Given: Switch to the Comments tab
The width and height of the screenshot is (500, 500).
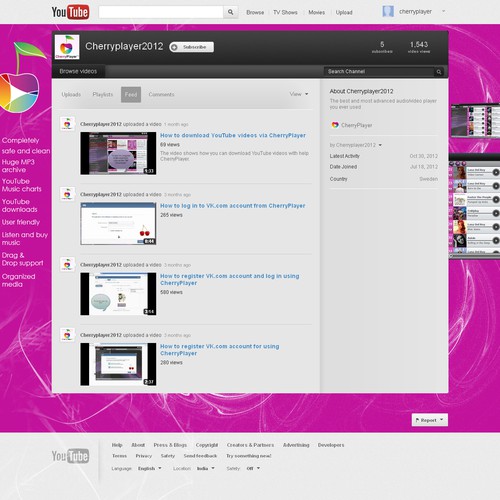Looking at the screenshot, I should 161,95.
